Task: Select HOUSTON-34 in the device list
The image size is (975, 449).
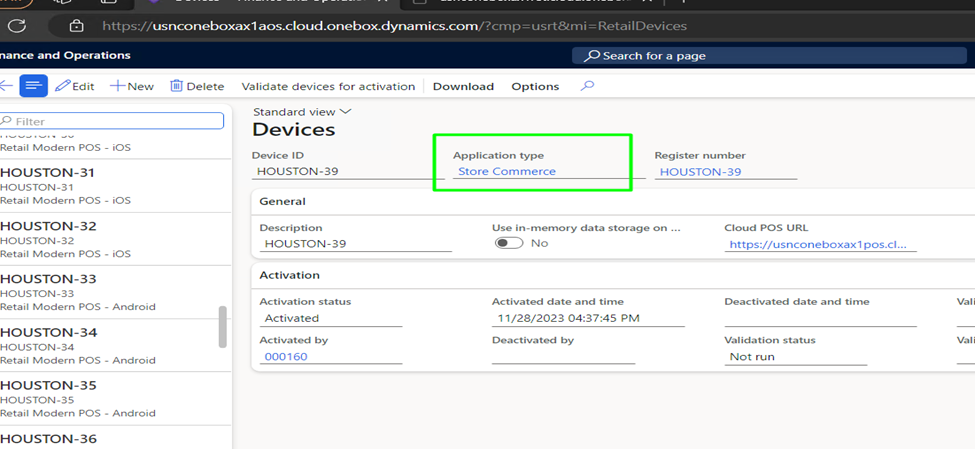Action: [116, 346]
